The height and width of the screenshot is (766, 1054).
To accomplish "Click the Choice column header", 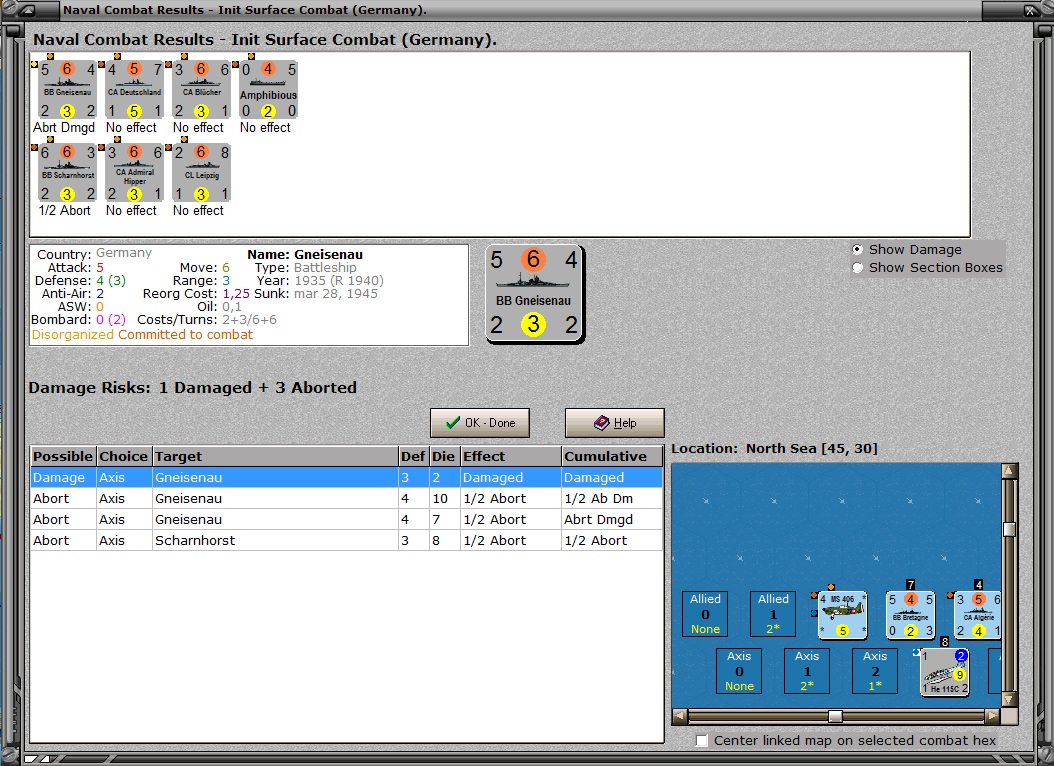I will [x=124, y=456].
